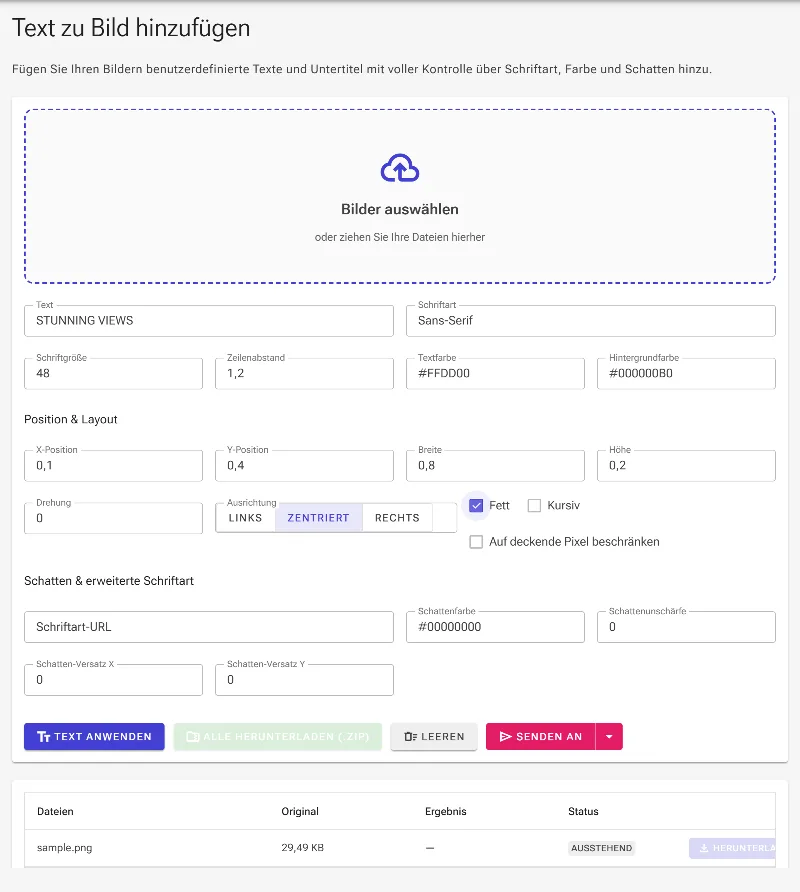This screenshot has width=800, height=892.
Task: Click the Dateien column header
Action: click(x=55, y=811)
